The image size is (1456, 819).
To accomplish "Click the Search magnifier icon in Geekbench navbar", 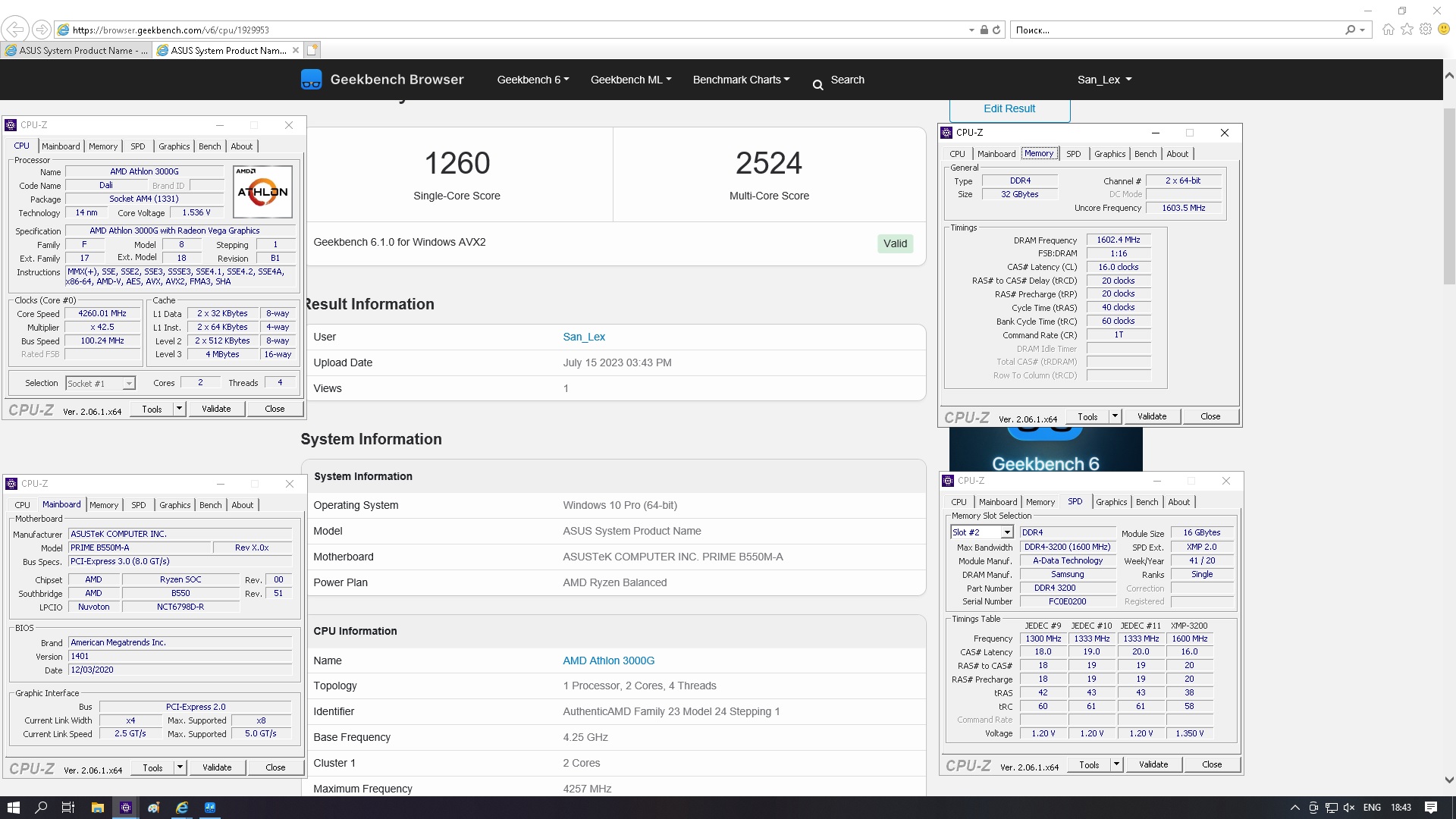I will click(817, 85).
